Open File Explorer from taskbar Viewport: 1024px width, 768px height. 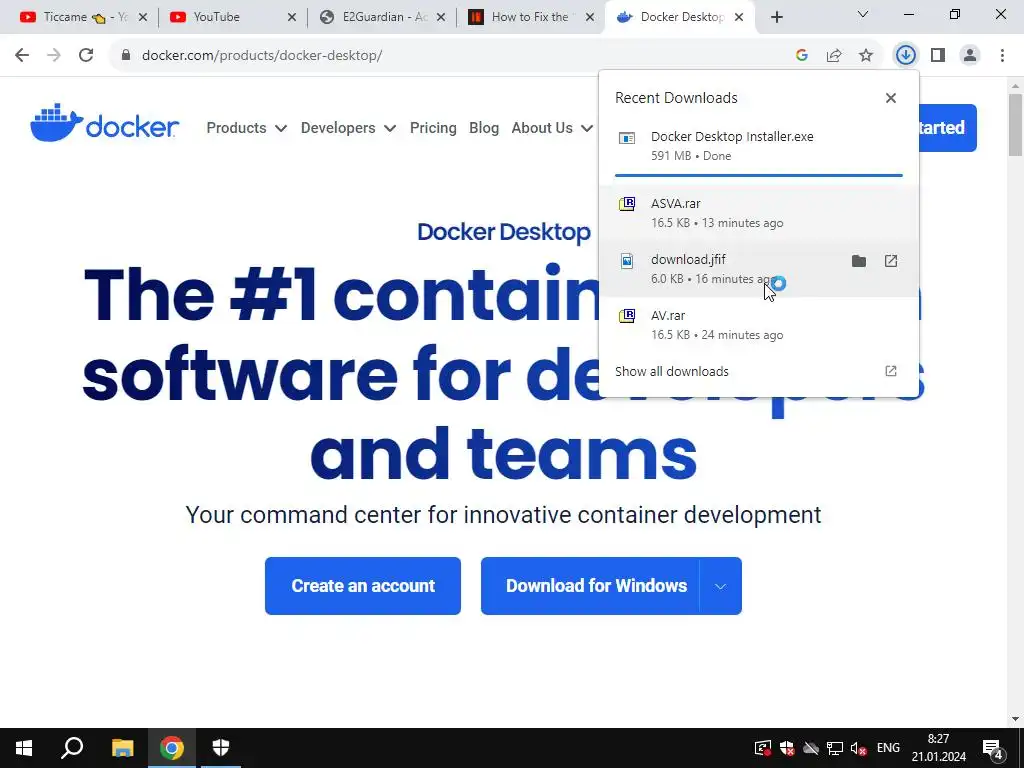point(122,748)
